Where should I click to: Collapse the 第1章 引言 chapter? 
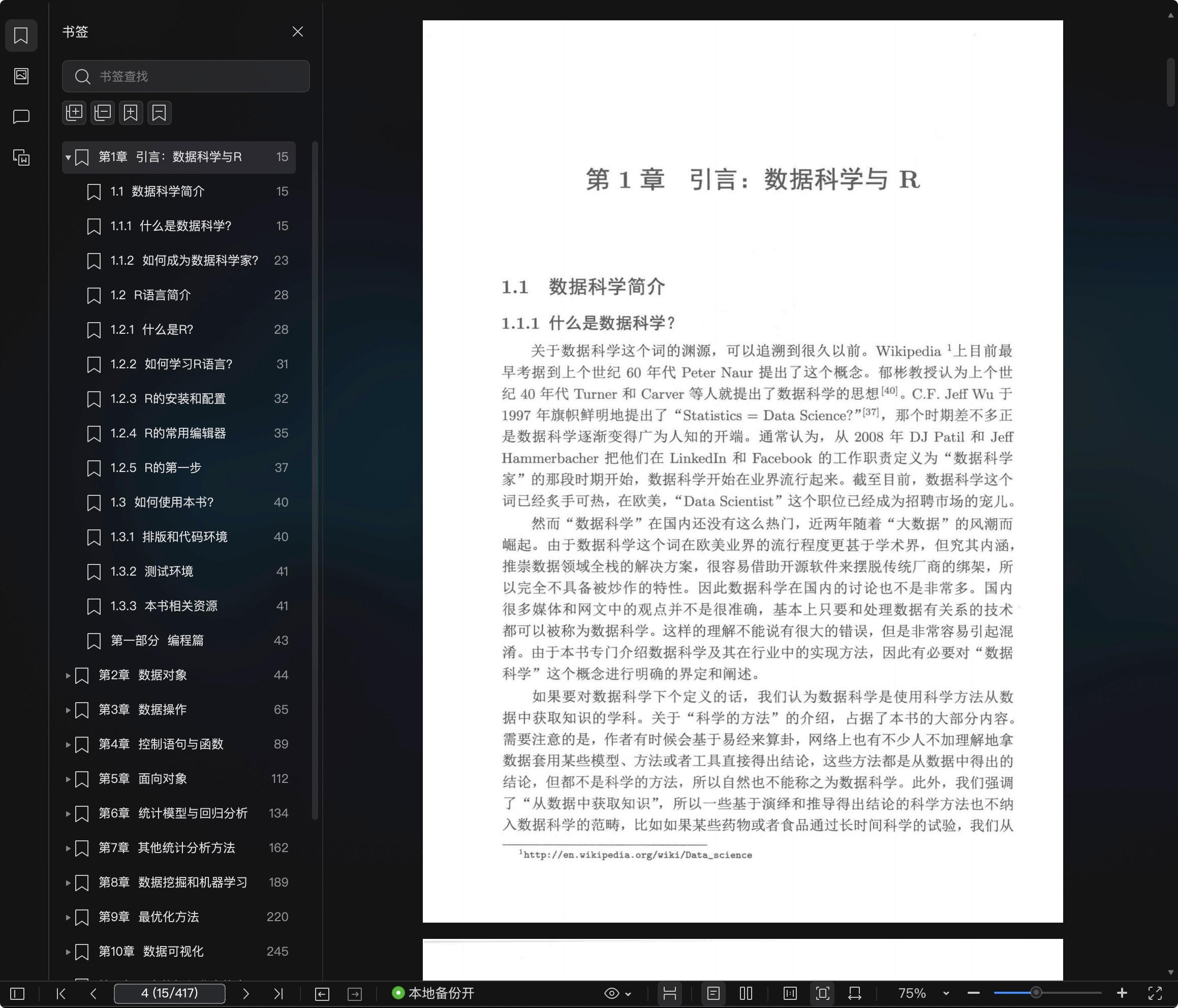(x=68, y=157)
